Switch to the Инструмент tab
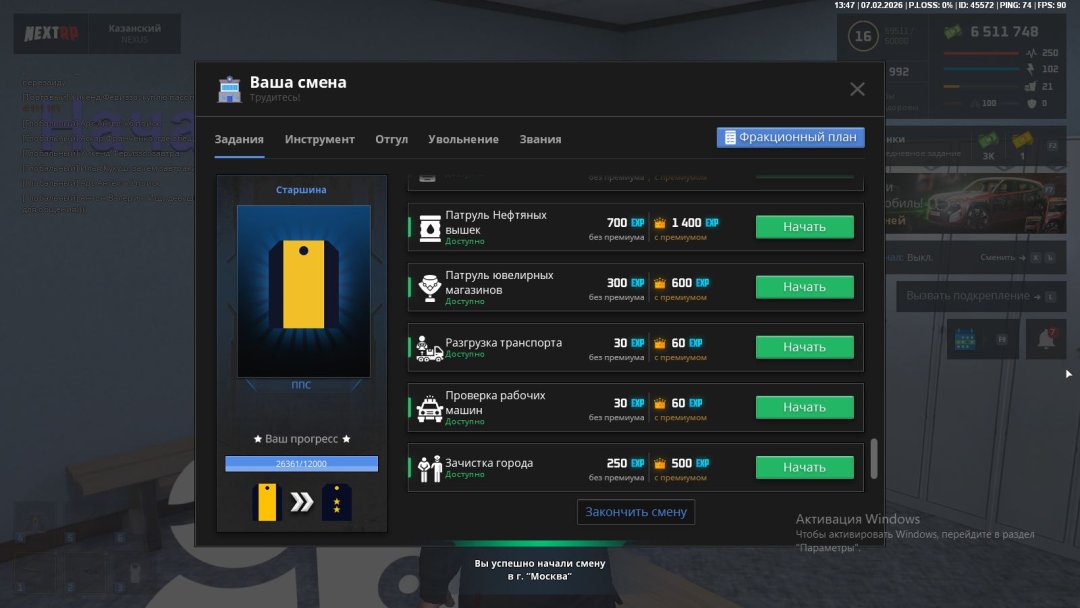The height and width of the screenshot is (608, 1080). [319, 139]
